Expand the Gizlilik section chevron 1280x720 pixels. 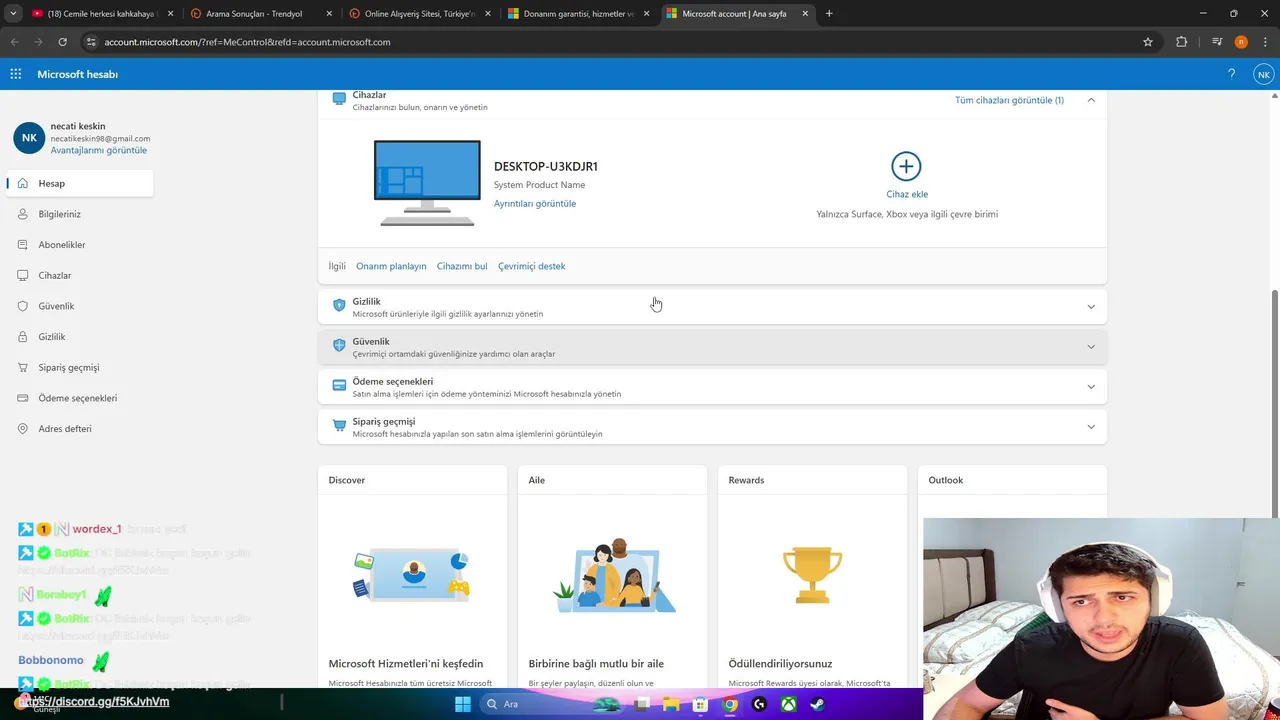point(1091,307)
